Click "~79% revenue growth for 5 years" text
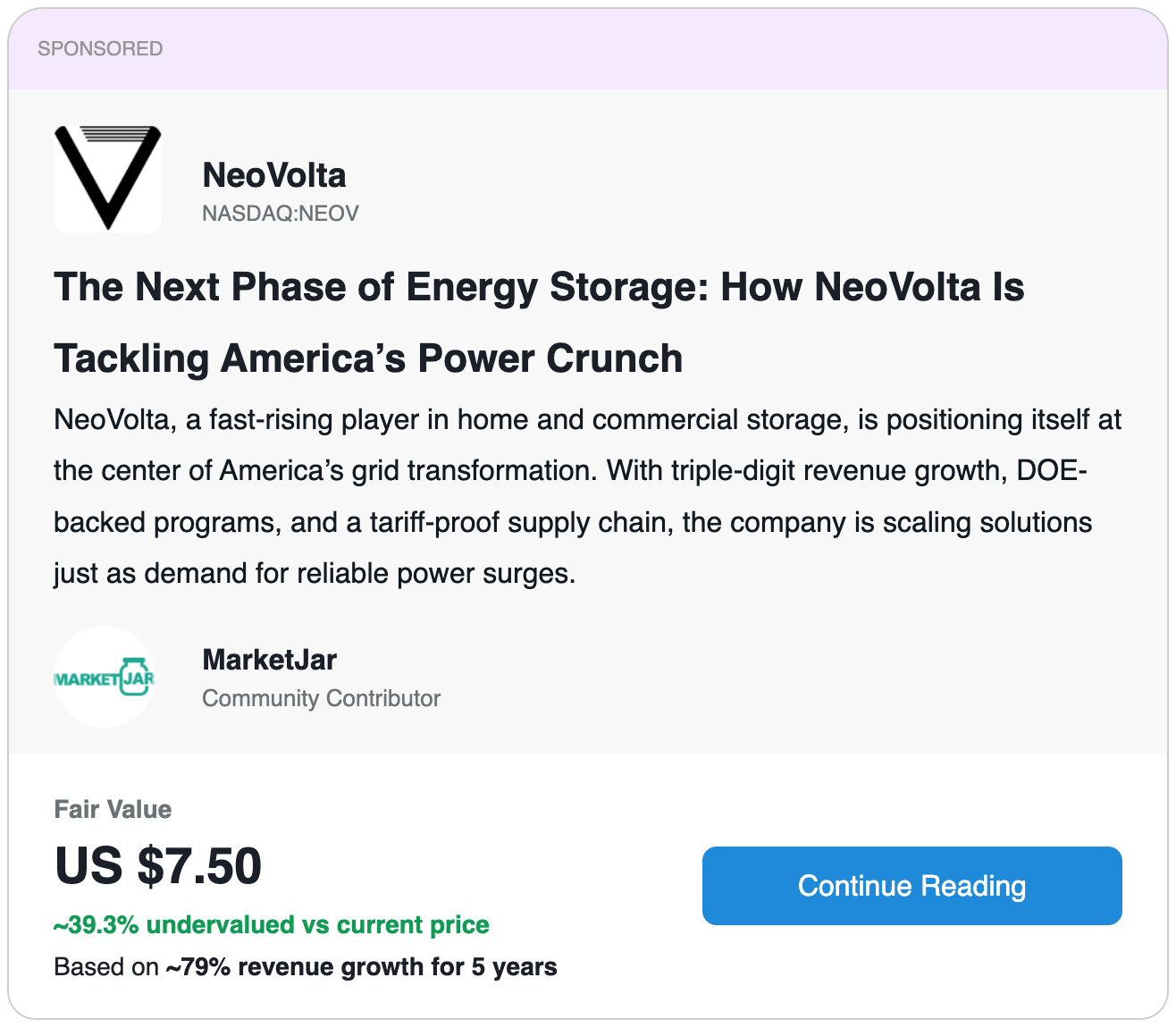Viewport: 1176px width, 1028px height. [361, 967]
